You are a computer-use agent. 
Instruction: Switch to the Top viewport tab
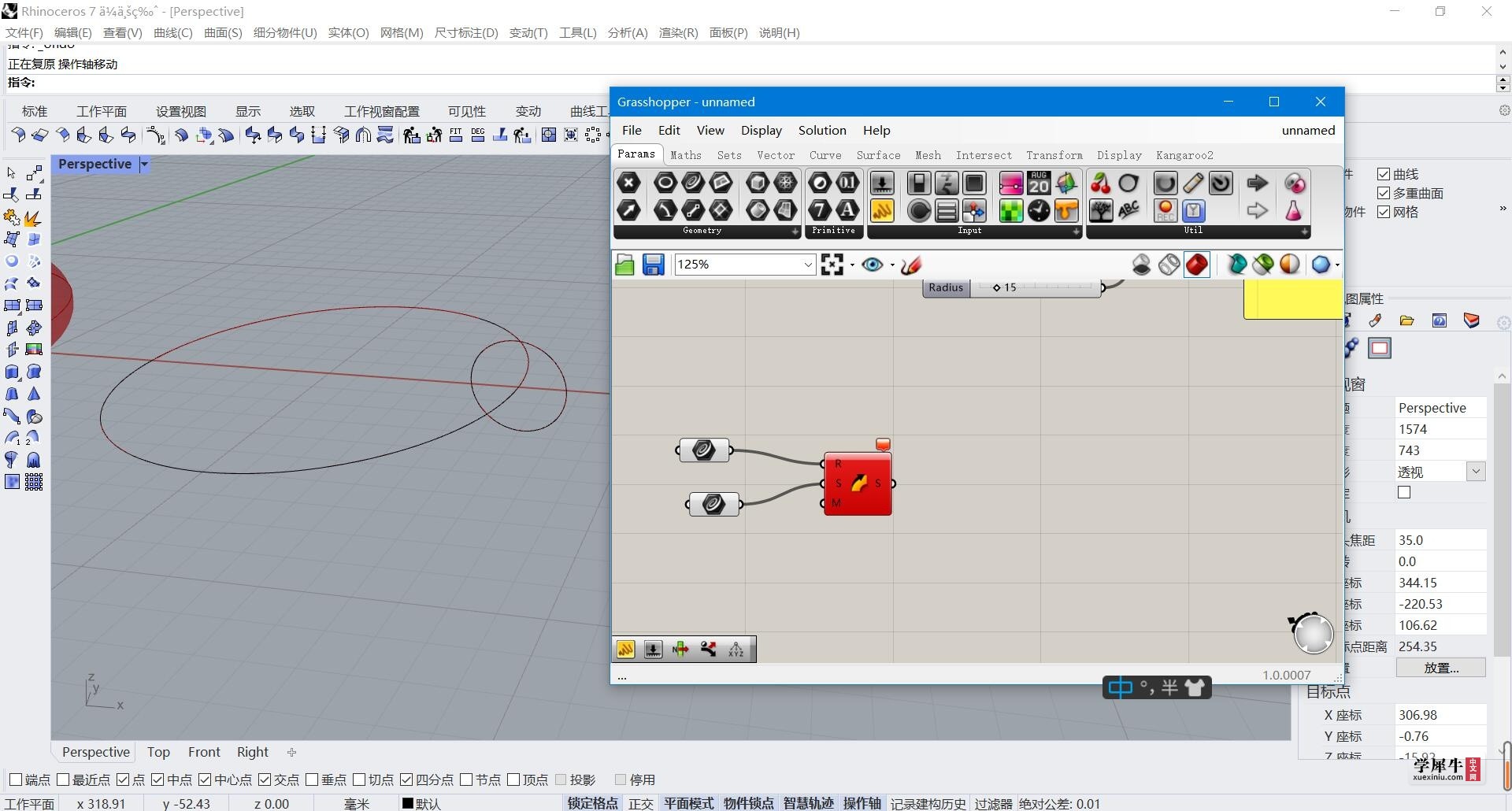pos(158,752)
